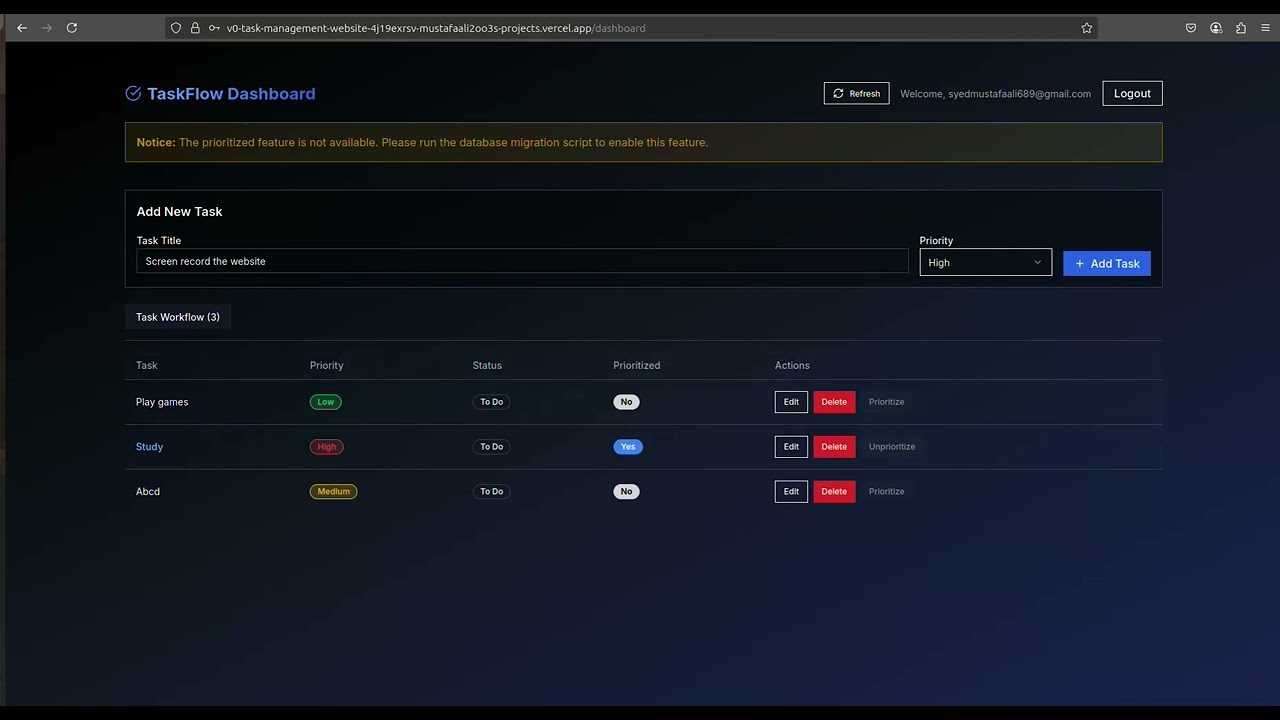
Task: Edit the Study task
Action: click(791, 446)
